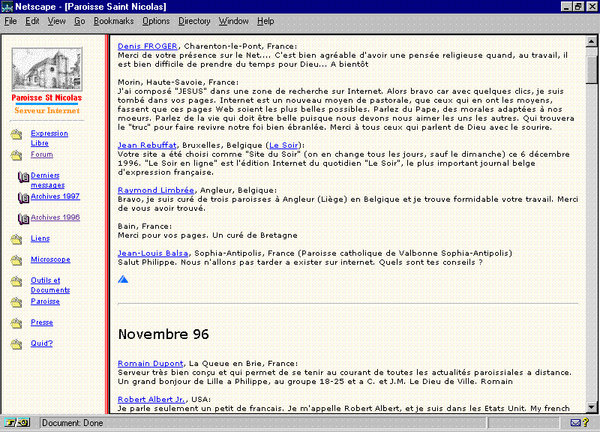Open the Help menu
This screenshot has height=432, width=600.
click(x=266, y=21)
